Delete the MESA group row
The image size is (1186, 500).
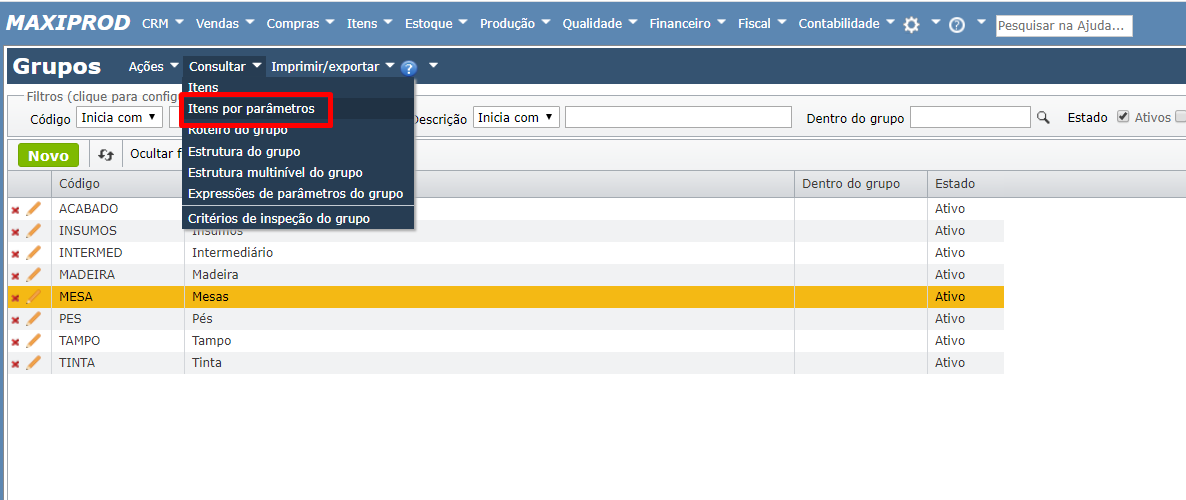[15, 298]
